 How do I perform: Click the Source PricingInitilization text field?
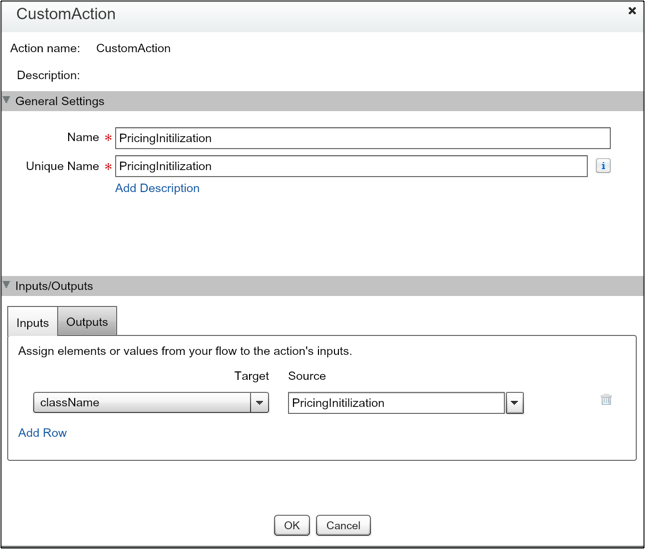396,403
